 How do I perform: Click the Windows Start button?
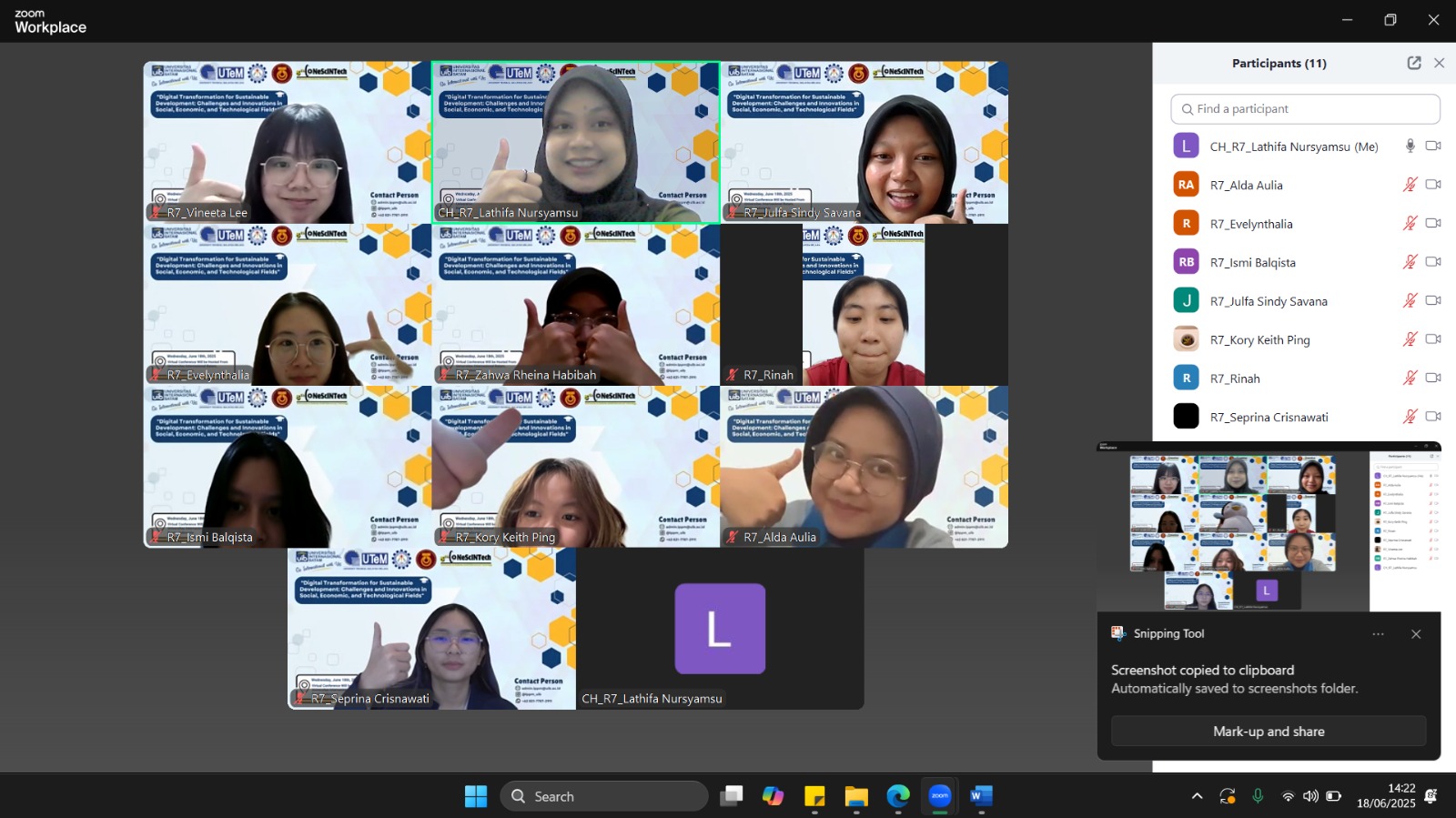(x=476, y=796)
